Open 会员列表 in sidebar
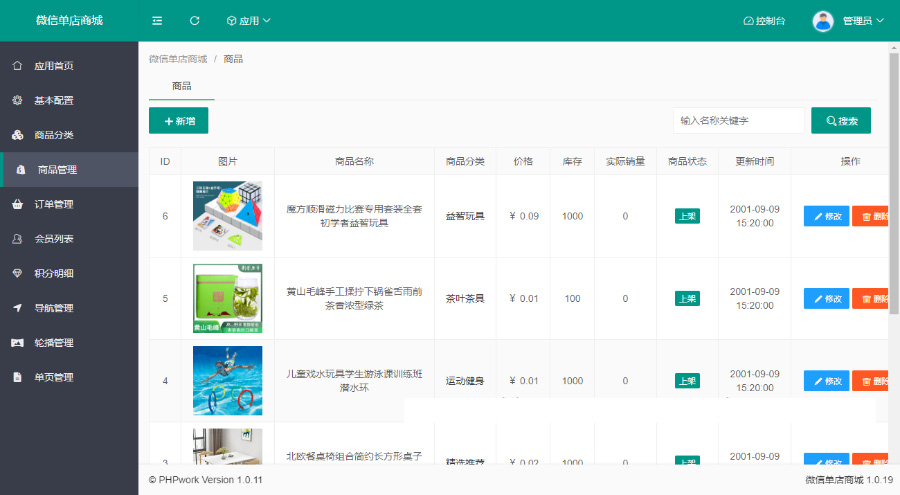This screenshot has width=900, height=495. tap(54, 239)
